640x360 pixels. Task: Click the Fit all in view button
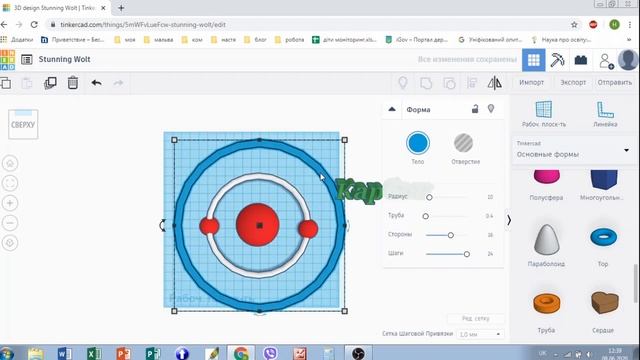[10, 183]
